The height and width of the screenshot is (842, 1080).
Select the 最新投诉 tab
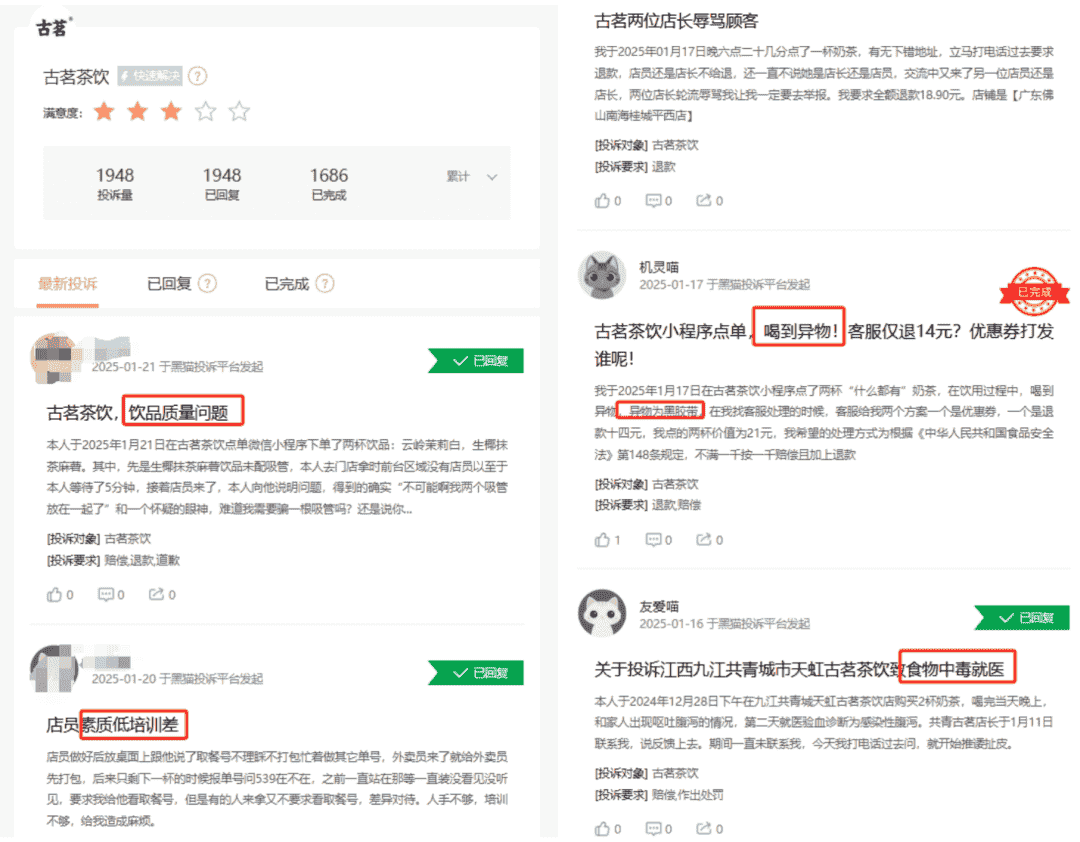[68, 284]
